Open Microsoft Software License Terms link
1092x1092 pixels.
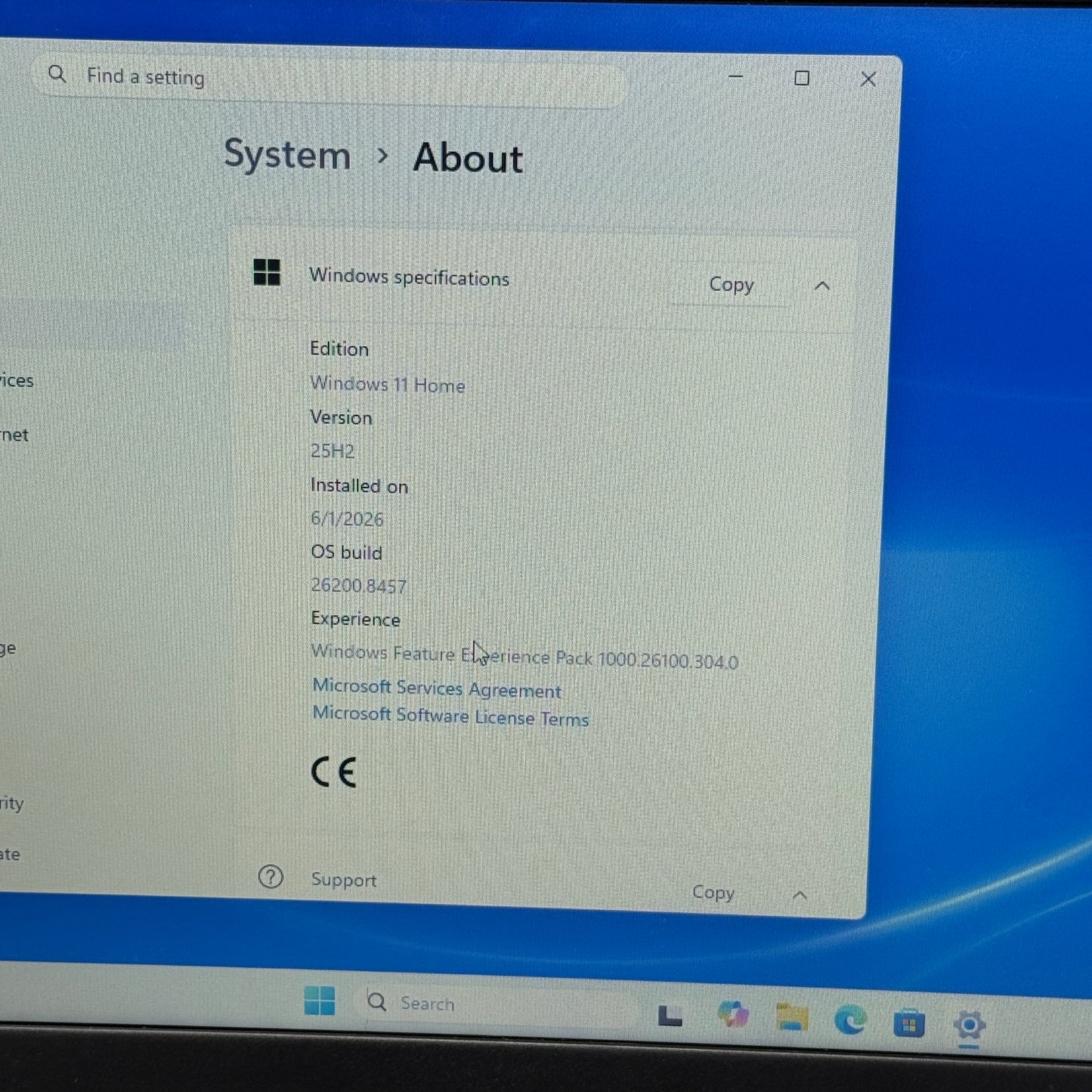[450, 716]
